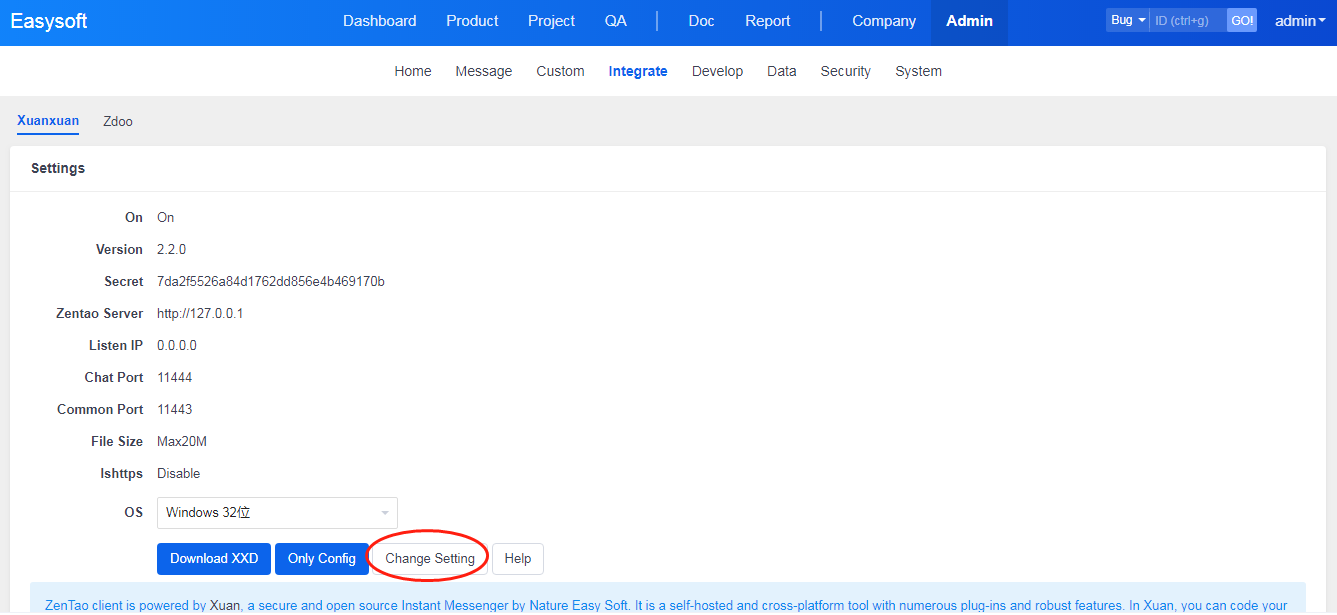Screen dimensions: 1337x615
Task: Expand the Bug search type dropdown
Action: 1128,20
